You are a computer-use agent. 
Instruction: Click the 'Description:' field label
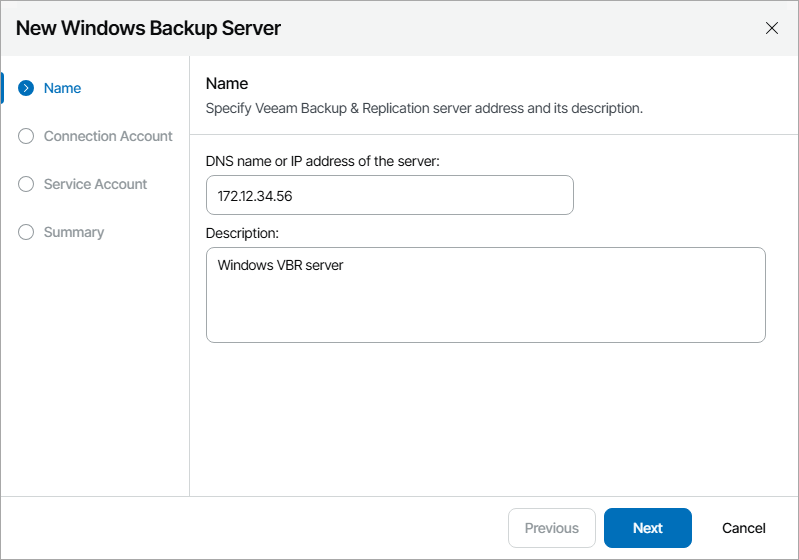242,232
